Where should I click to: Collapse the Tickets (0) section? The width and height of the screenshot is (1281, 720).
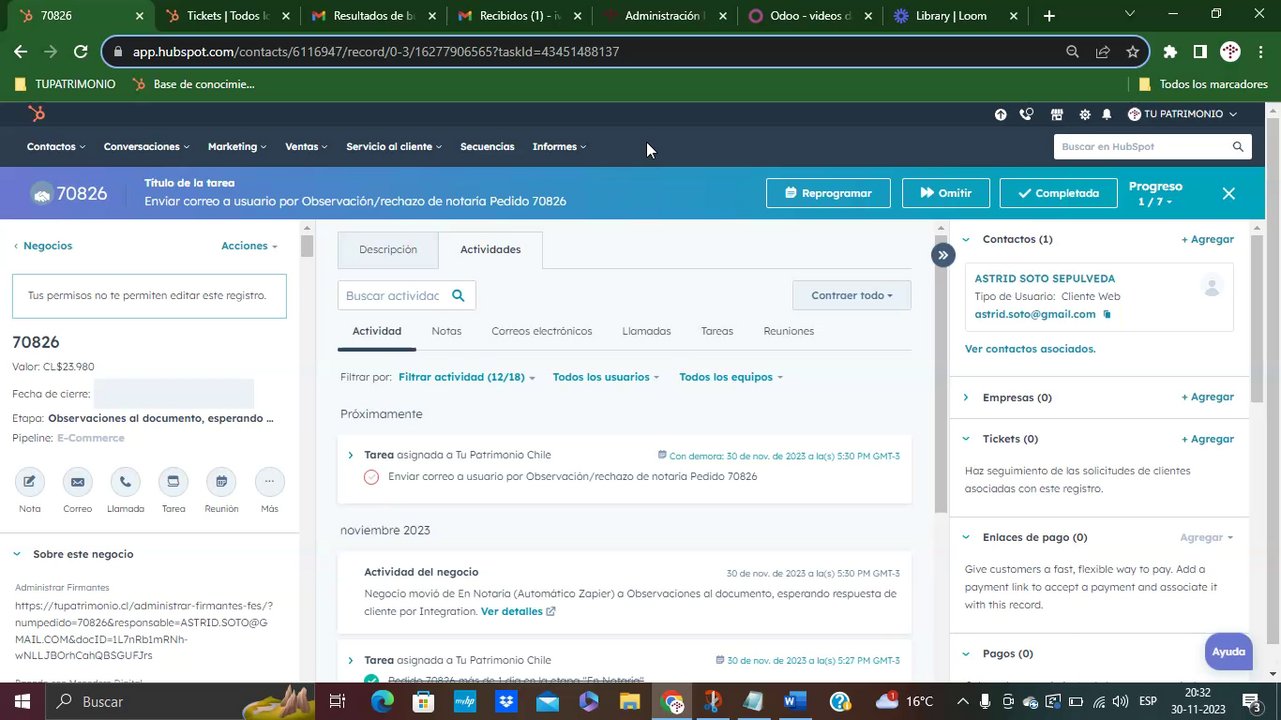[966, 439]
